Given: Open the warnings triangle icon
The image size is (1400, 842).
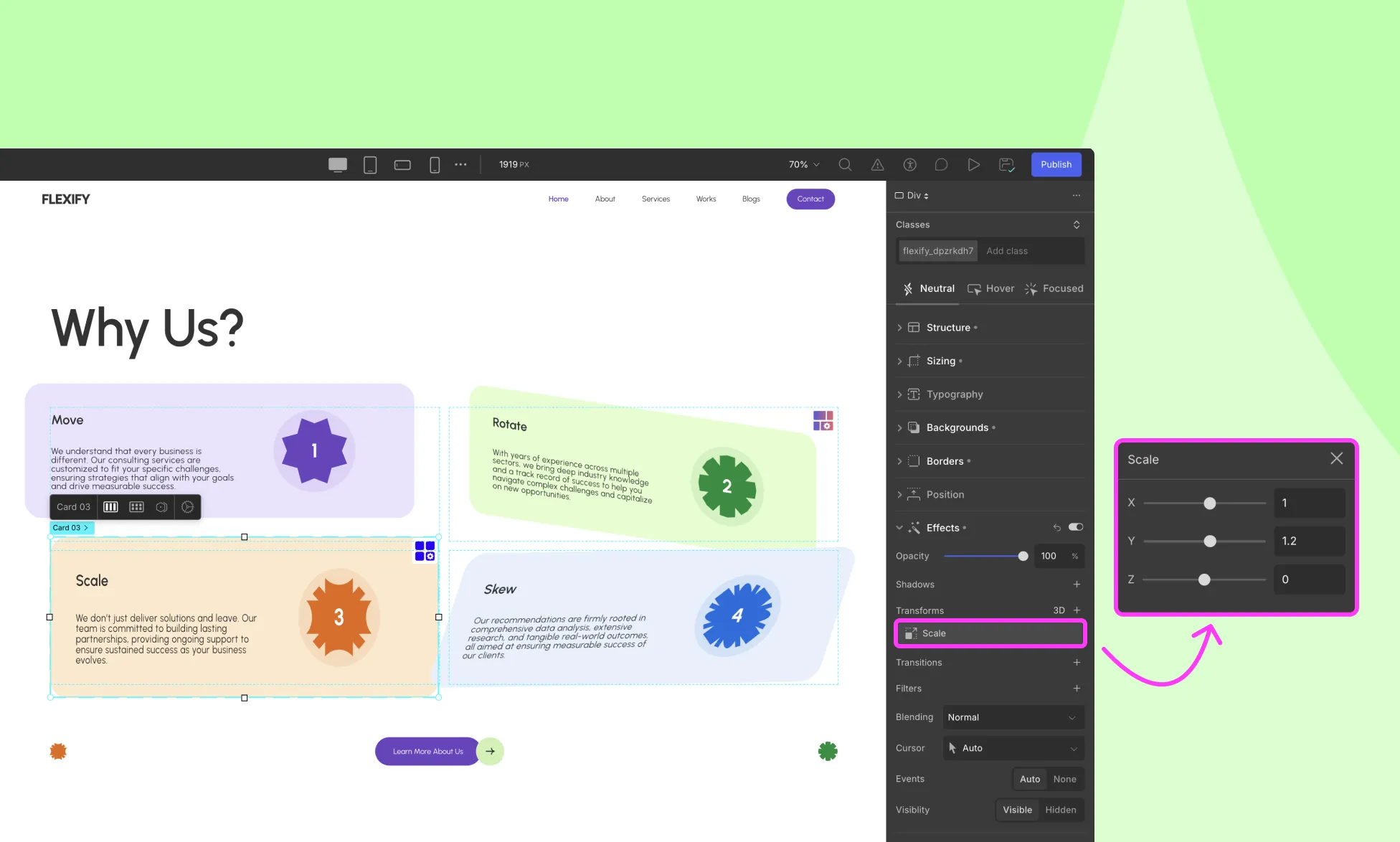Looking at the screenshot, I should [x=877, y=165].
